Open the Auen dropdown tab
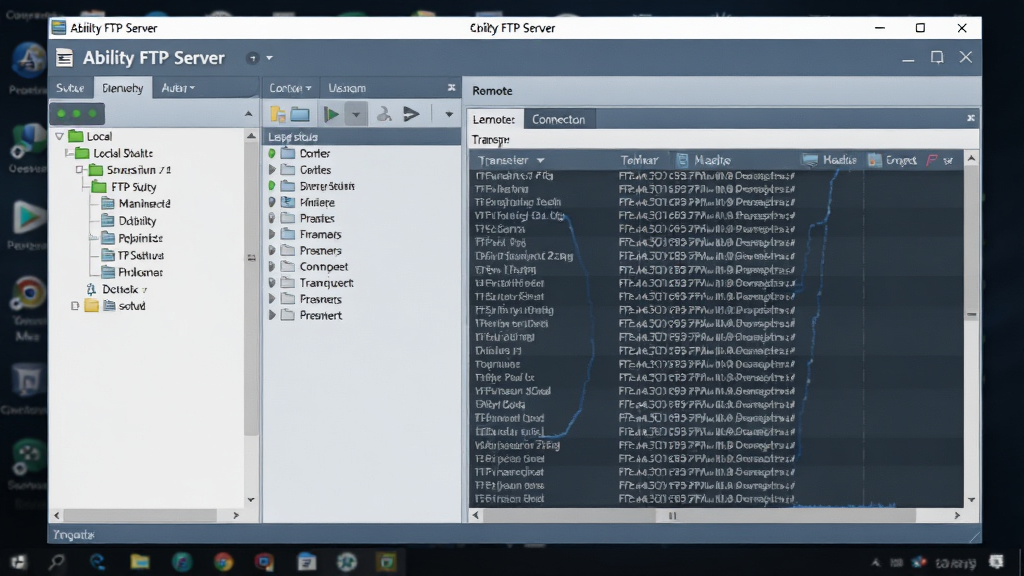Image resolution: width=1024 pixels, height=576 pixels. coord(178,88)
